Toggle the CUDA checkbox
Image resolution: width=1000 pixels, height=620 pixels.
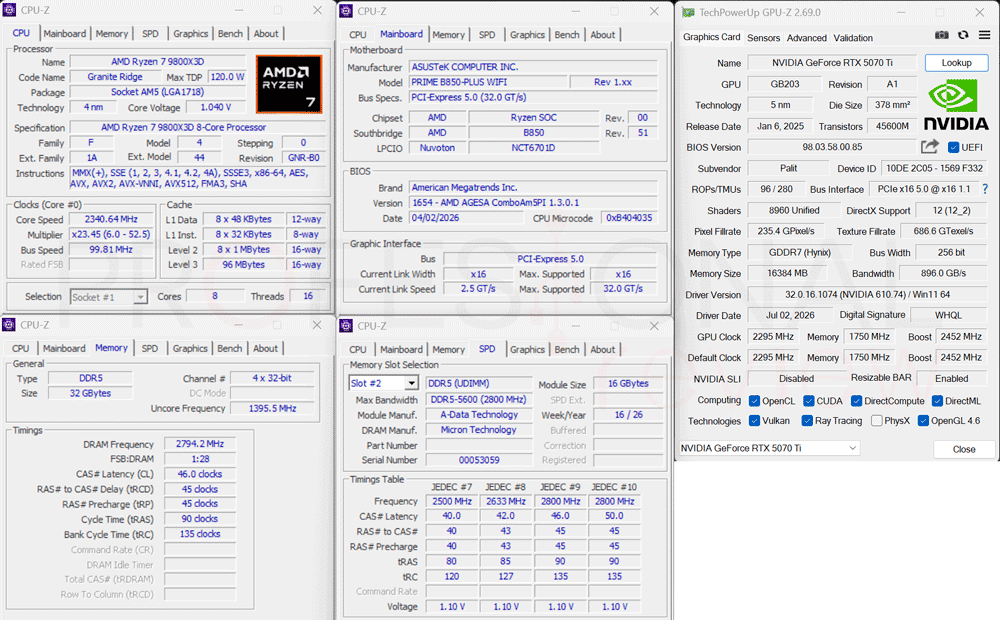tap(809, 401)
